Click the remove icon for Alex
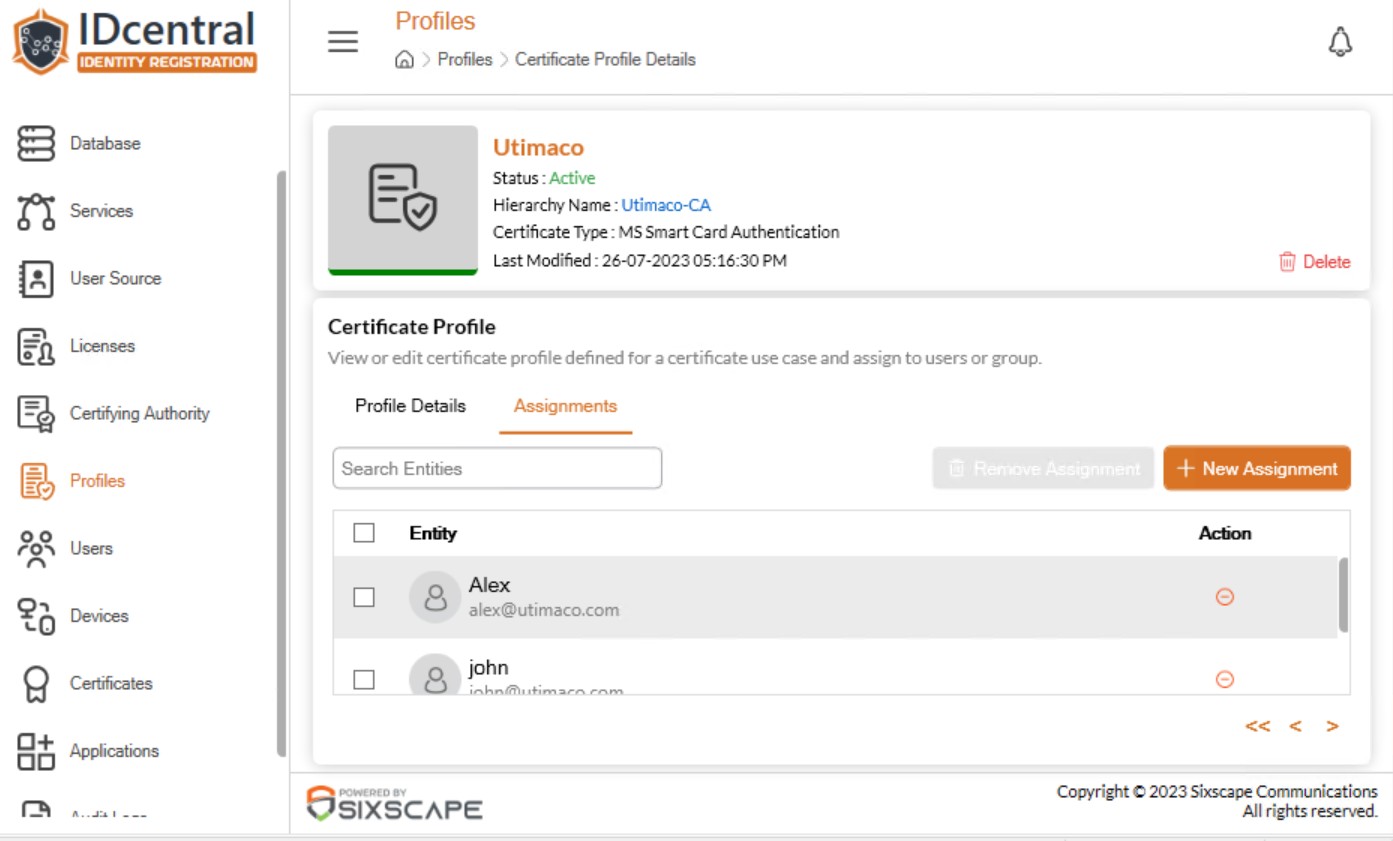The height and width of the screenshot is (841, 1393). [x=1224, y=597]
